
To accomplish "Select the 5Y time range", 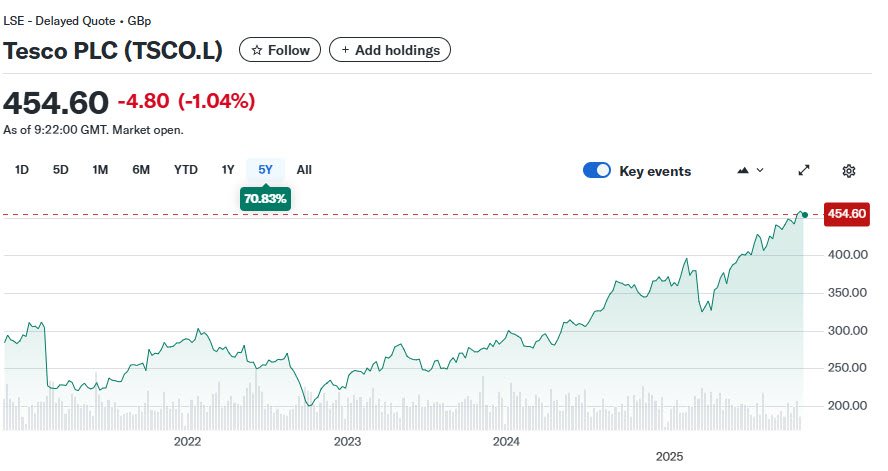I will pyautogui.click(x=265, y=170).
